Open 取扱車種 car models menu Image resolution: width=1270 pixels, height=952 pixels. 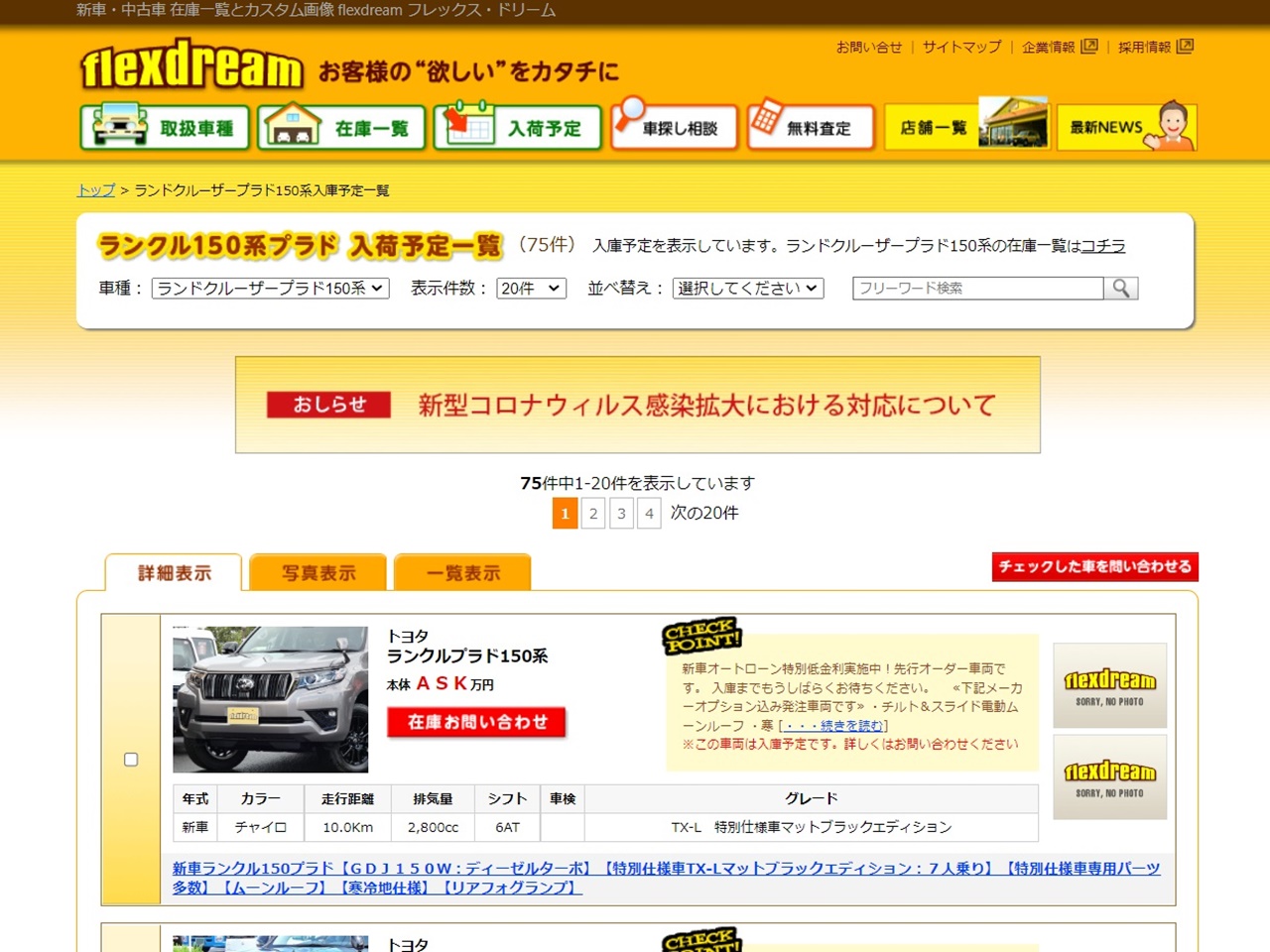tap(165, 127)
